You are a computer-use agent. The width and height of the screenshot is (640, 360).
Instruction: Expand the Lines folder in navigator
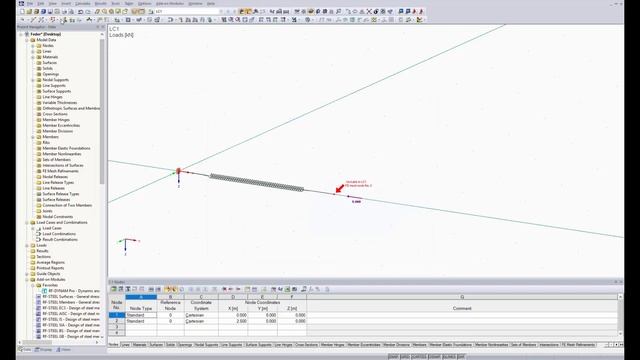click(x=33, y=51)
